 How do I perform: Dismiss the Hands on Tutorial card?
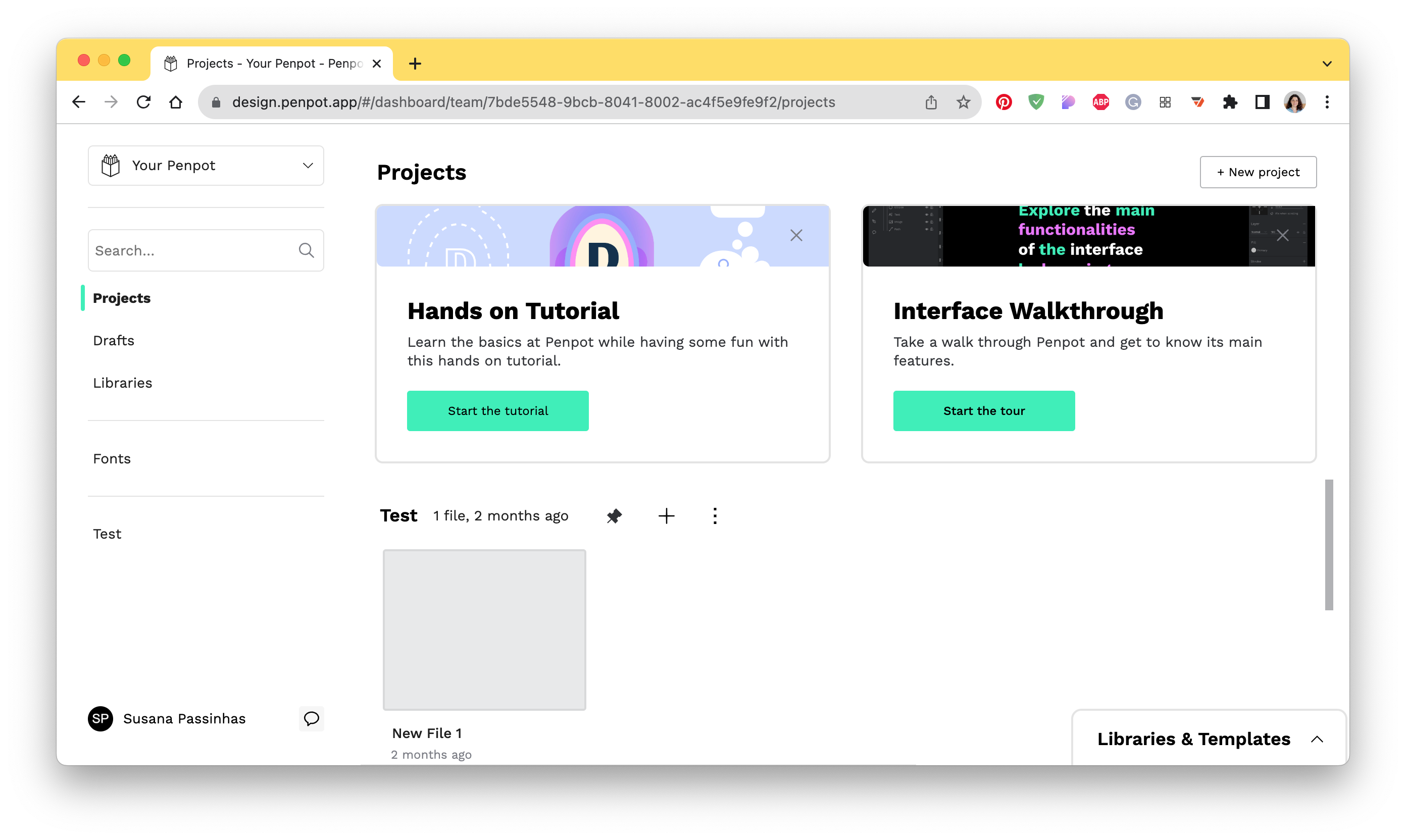[796, 235]
